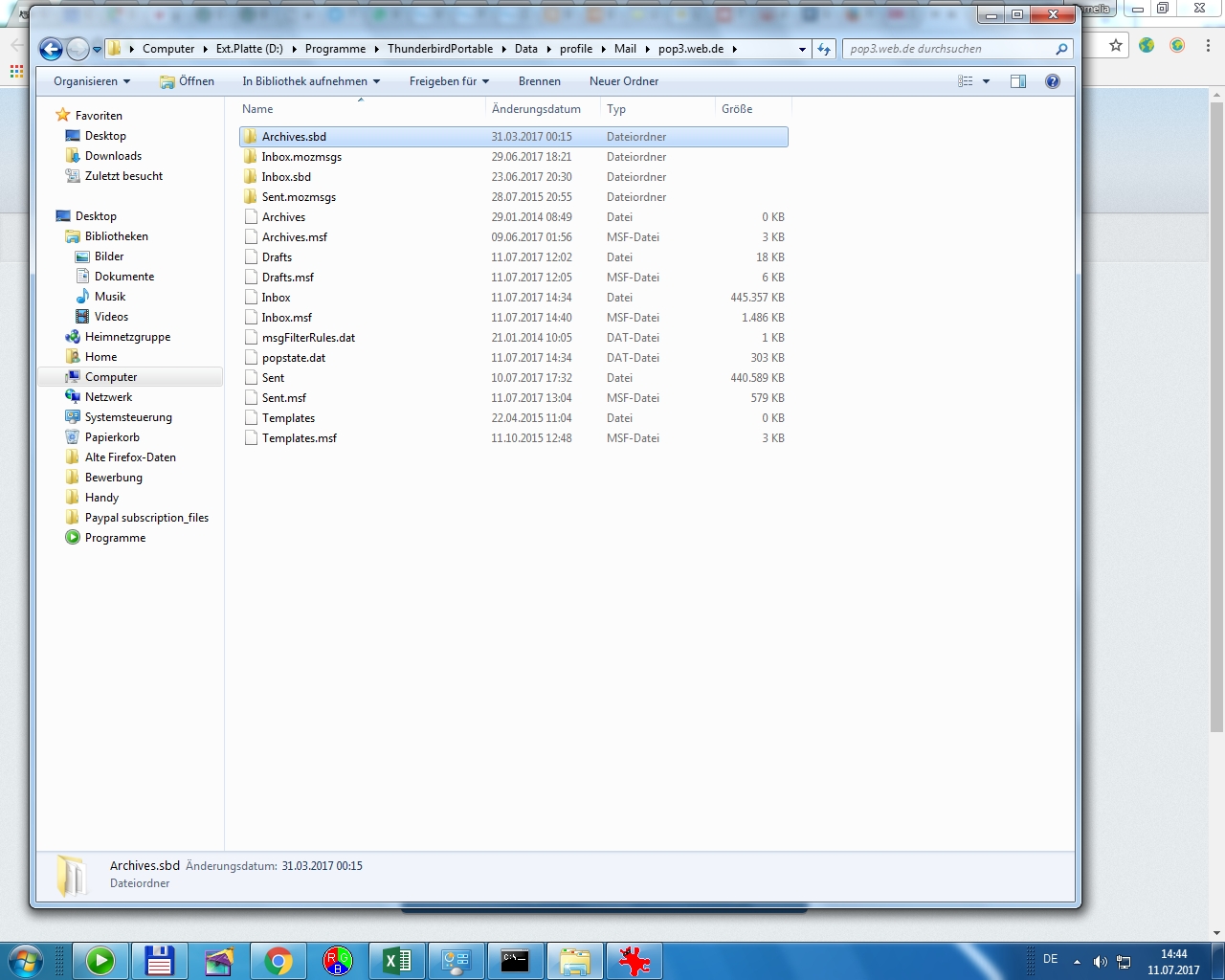Expand the arrow after ThunderbirdPortable breadcrumb
The width and height of the screenshot is (1225, 980).
503,49
